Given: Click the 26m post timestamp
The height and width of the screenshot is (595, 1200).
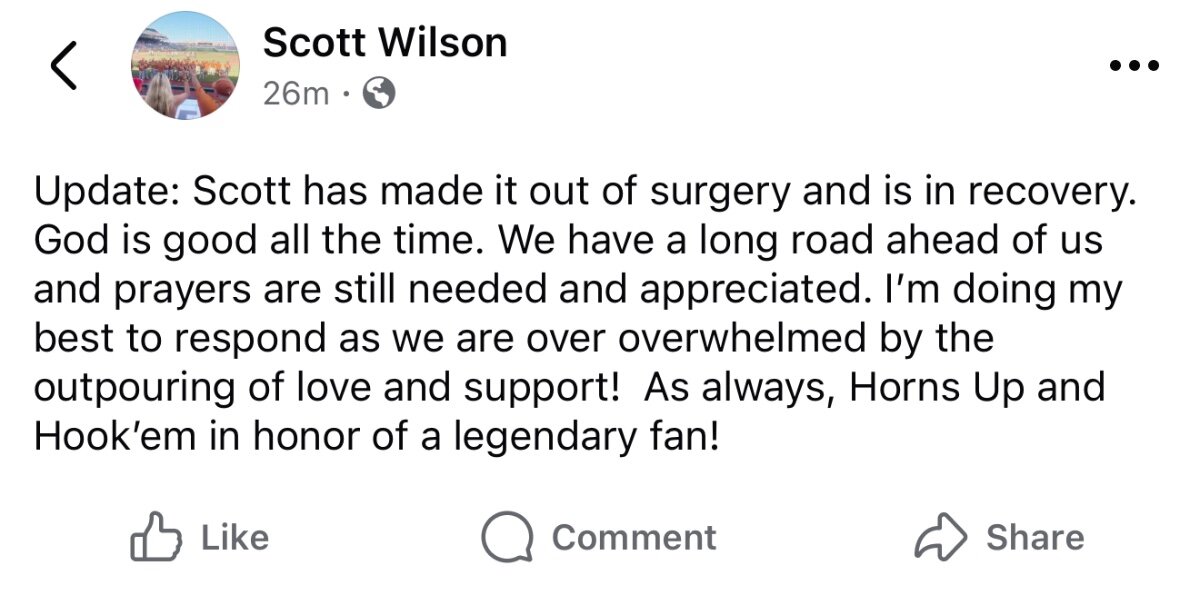Looking at the screenshot, I should [x=295, y=93].
